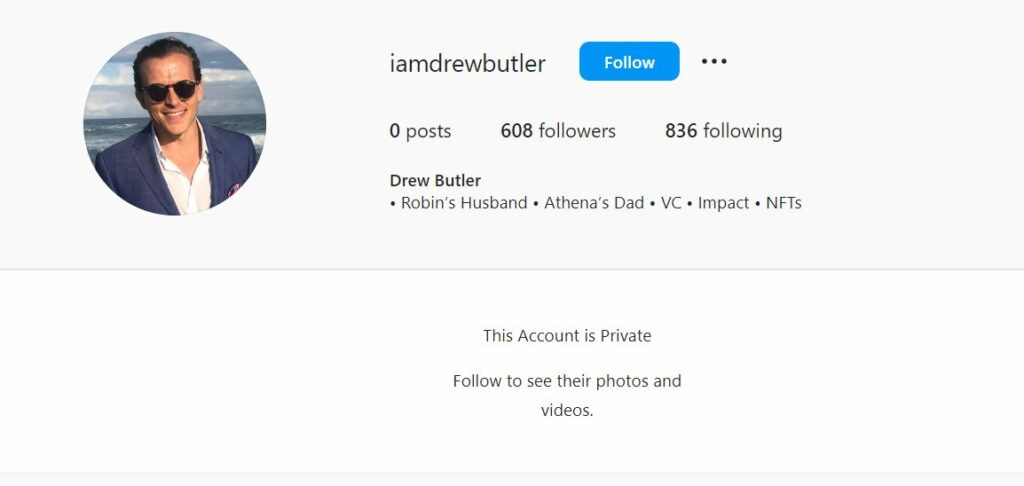View Drew Butler's profile picture
This screenshot has width=1024, height=486.
tap(174, 123)
